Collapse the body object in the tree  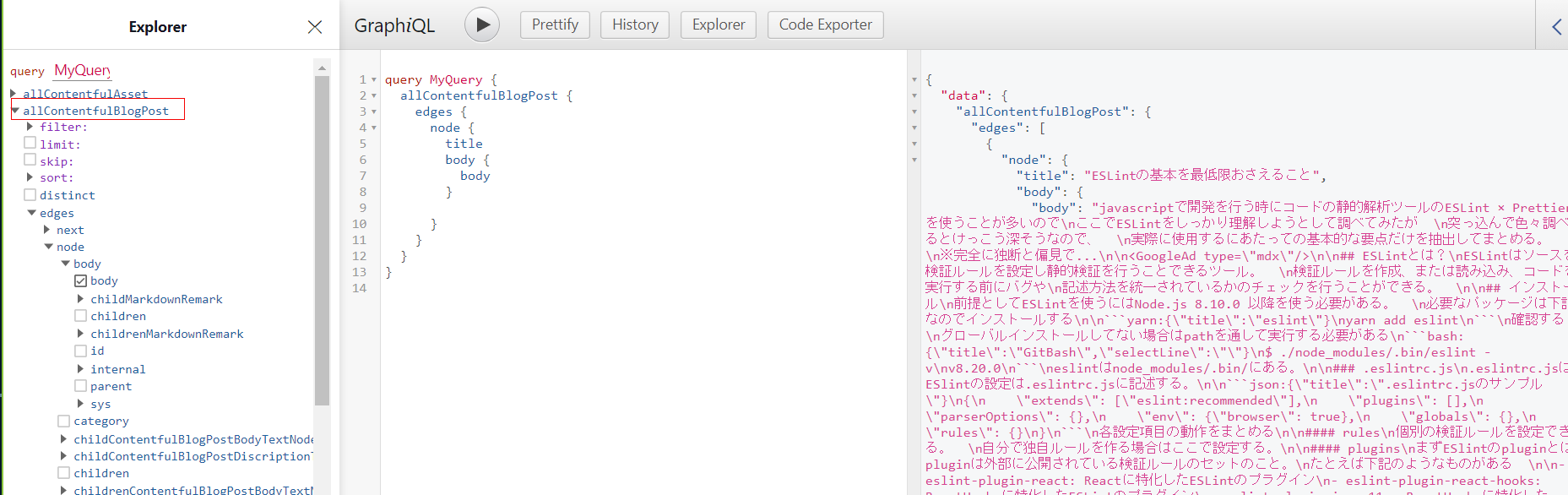click(x=66, y=264)
